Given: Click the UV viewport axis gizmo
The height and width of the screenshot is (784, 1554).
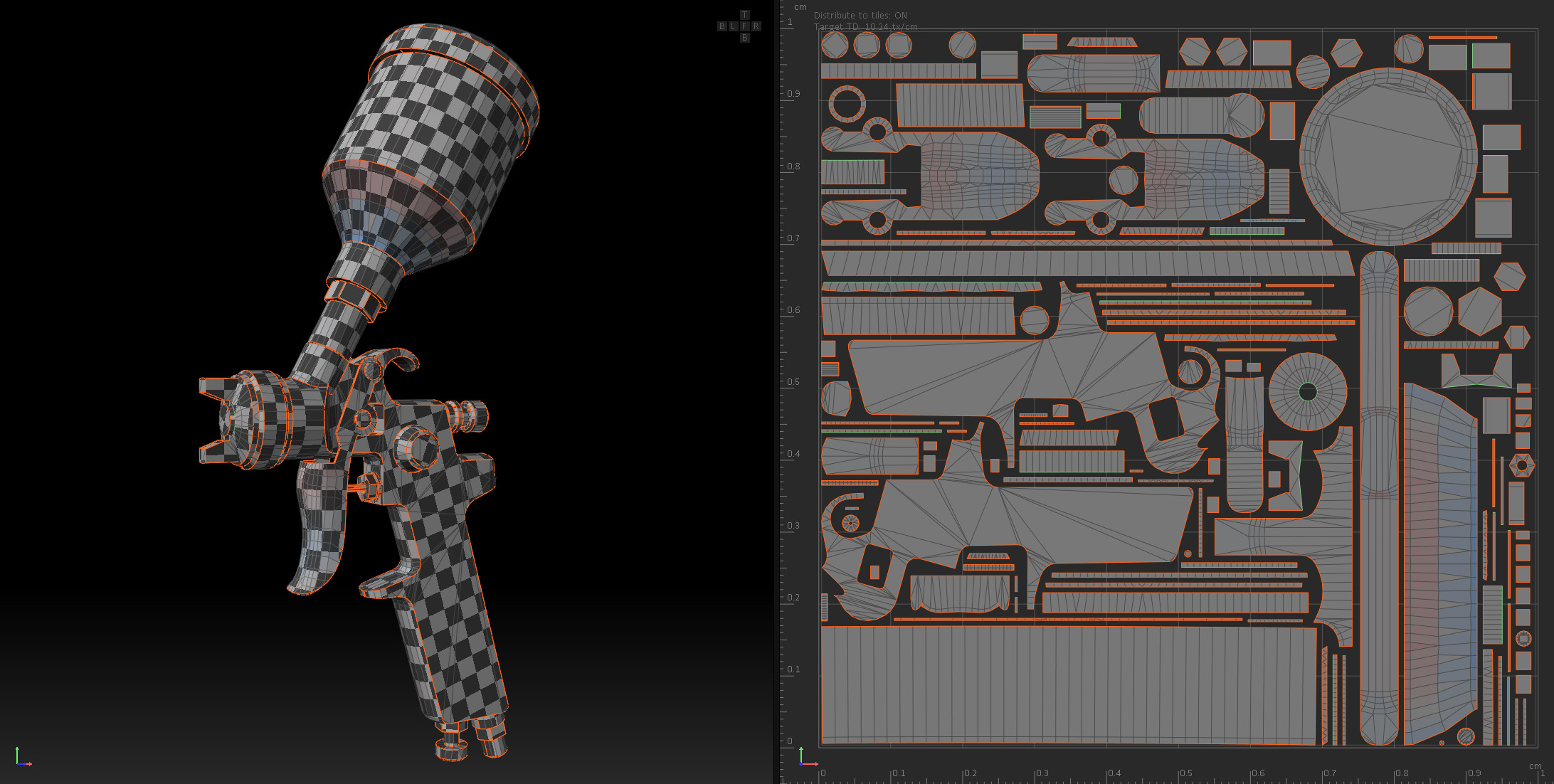Looking at the screenshot, I should click(807, 758).
